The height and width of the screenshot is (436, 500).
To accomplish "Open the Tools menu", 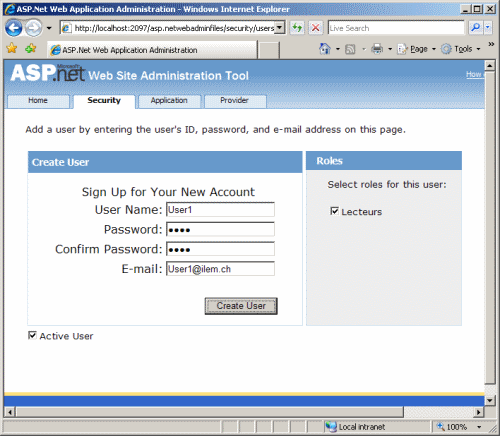I will point(461,49).
